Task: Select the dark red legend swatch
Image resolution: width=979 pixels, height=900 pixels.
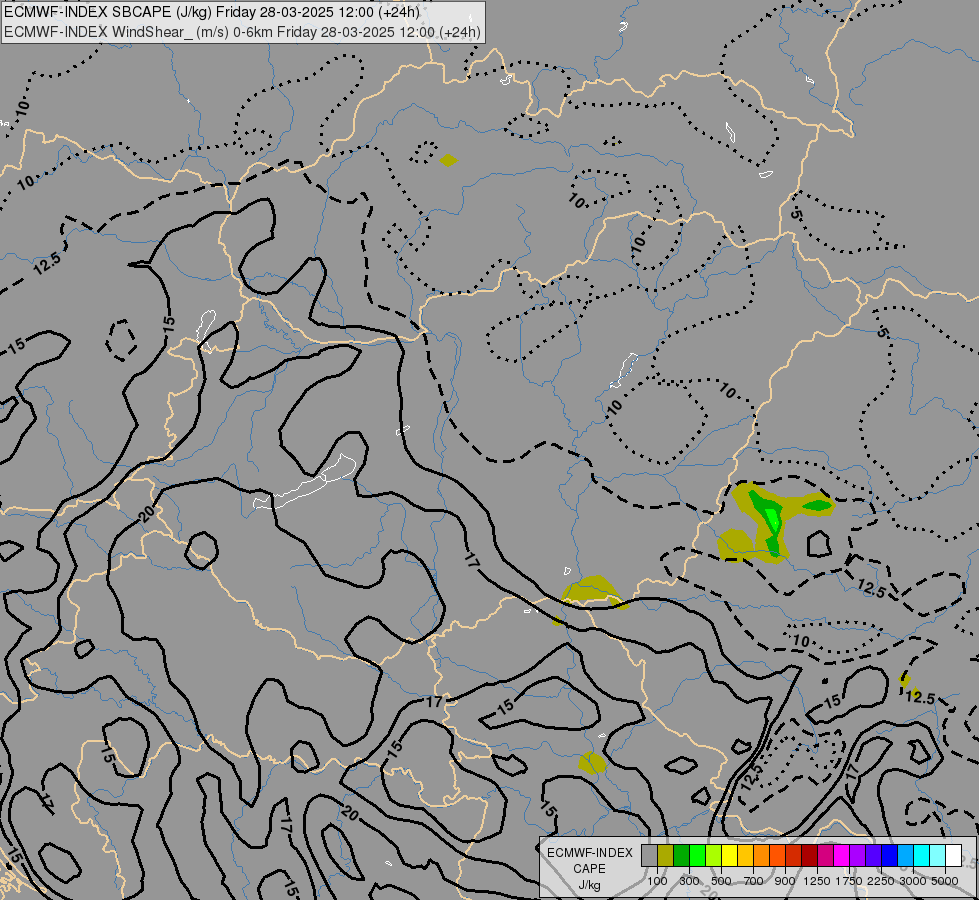Action: click(809, 855)
